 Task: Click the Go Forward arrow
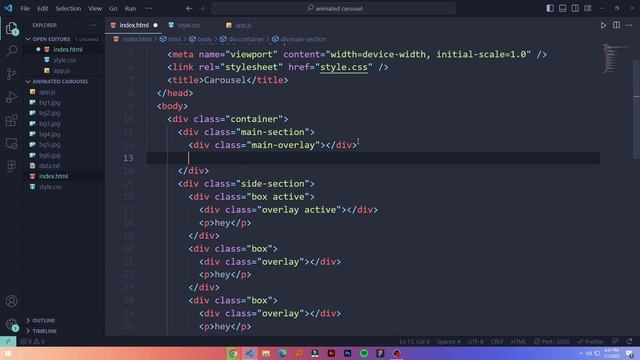pyautogui.click(x=202, y=8)
